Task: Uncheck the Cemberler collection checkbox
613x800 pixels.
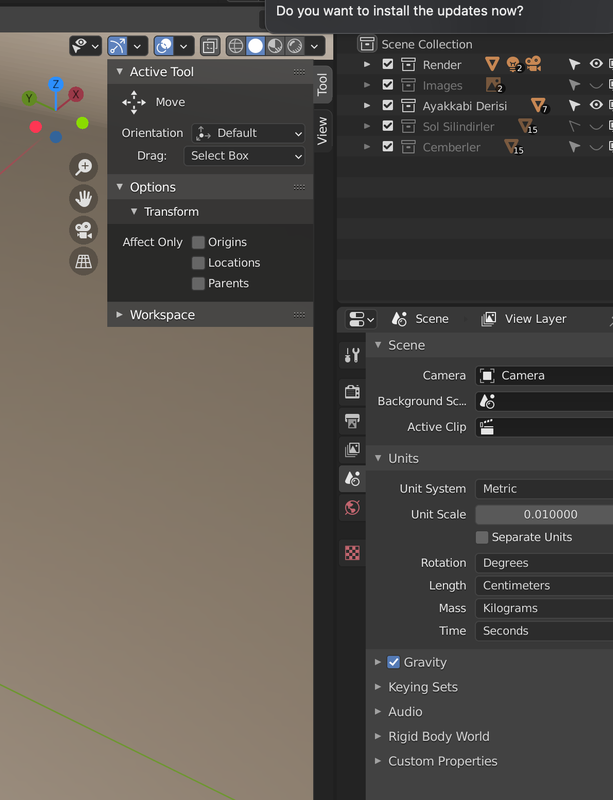Action: coord(388,147)
